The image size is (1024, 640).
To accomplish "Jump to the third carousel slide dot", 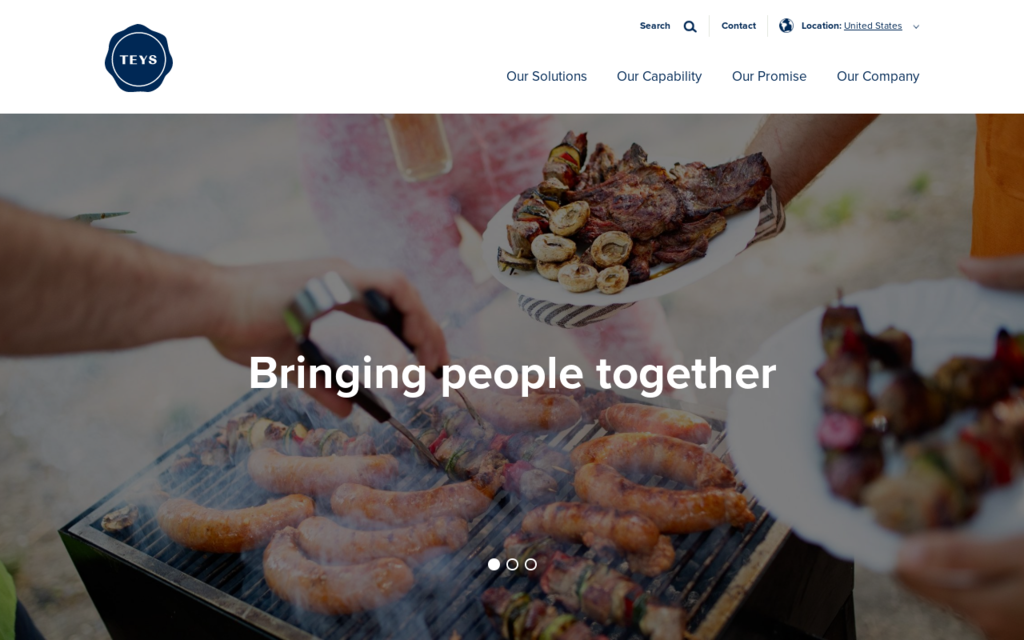I will click(530, 564).
